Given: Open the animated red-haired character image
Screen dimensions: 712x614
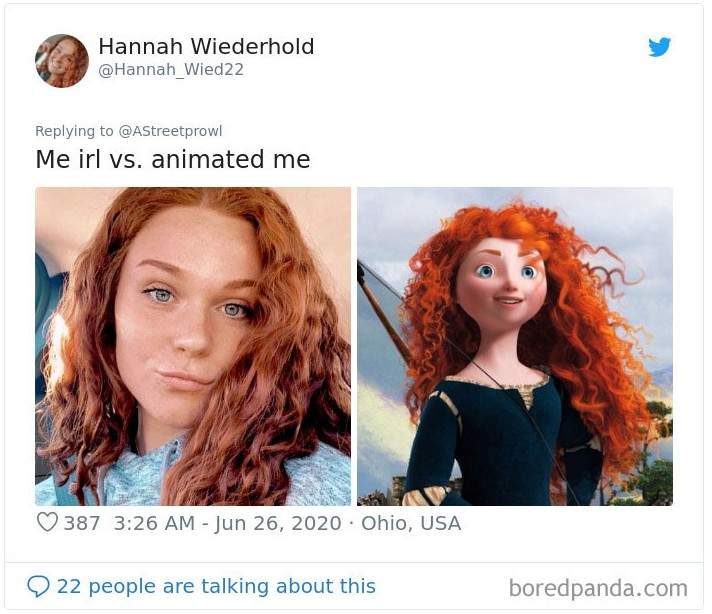Looking at the screenshot, I should click(515, 346).
